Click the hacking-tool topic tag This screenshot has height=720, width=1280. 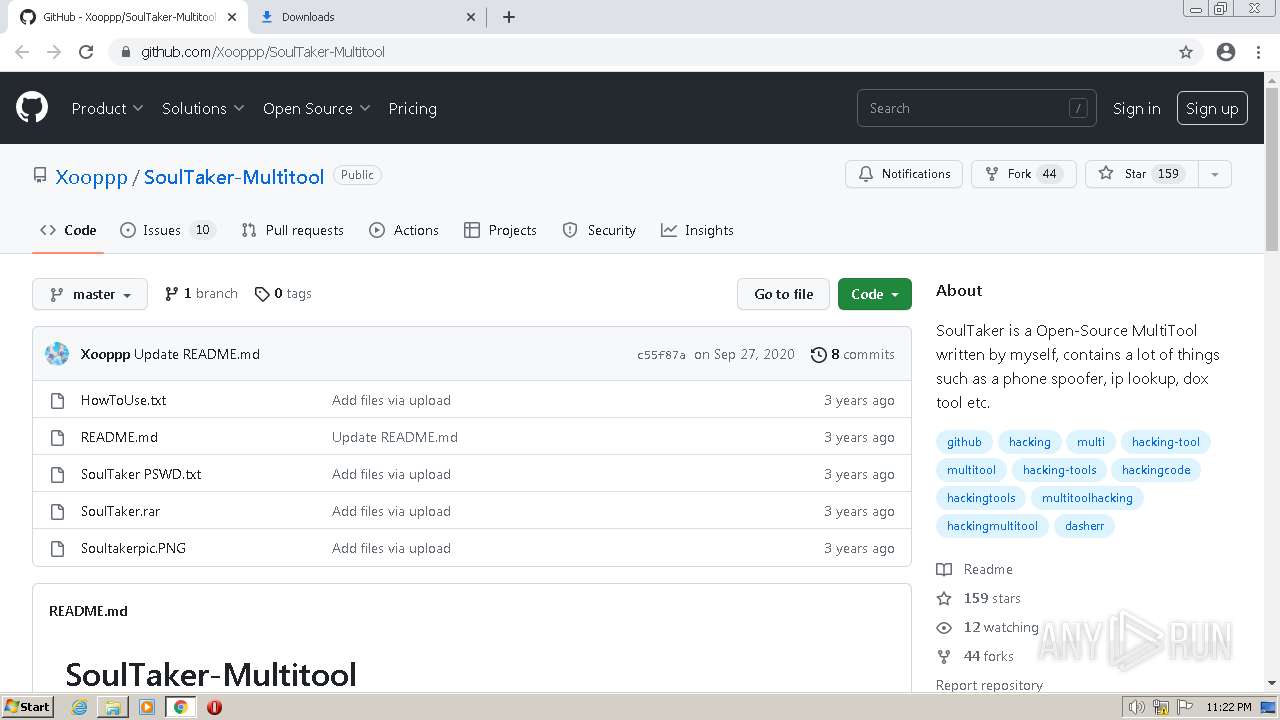[x=1165, y=442]
